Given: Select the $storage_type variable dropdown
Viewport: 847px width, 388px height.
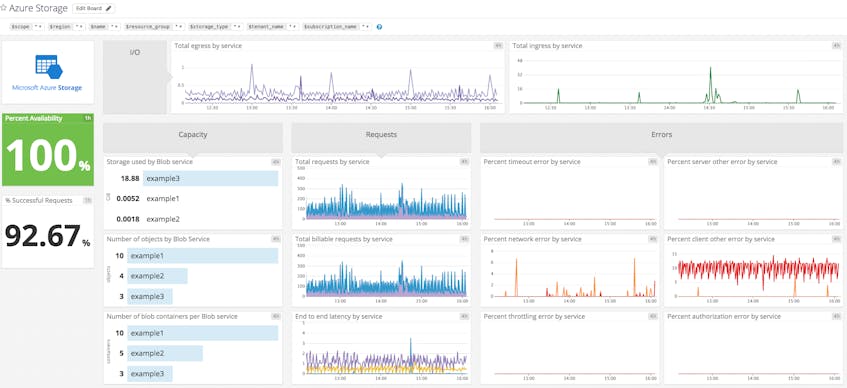Looking at the screenshot, I should [x=237, y=26].
